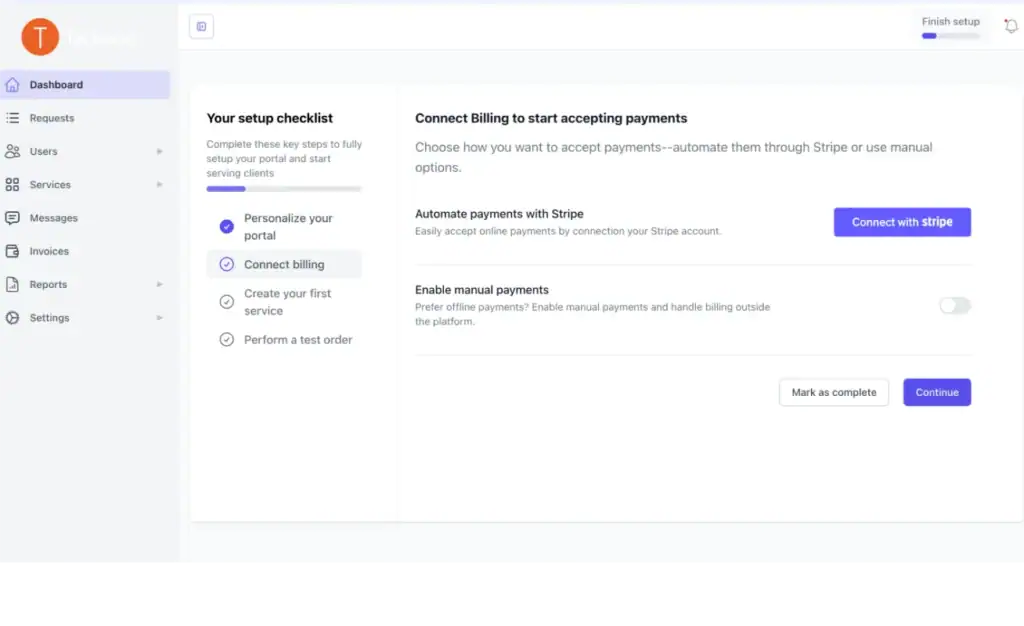Click the Personalize your portal checkmark
This screenshot has height=626, width=1024.
click(x=226, y=226)
